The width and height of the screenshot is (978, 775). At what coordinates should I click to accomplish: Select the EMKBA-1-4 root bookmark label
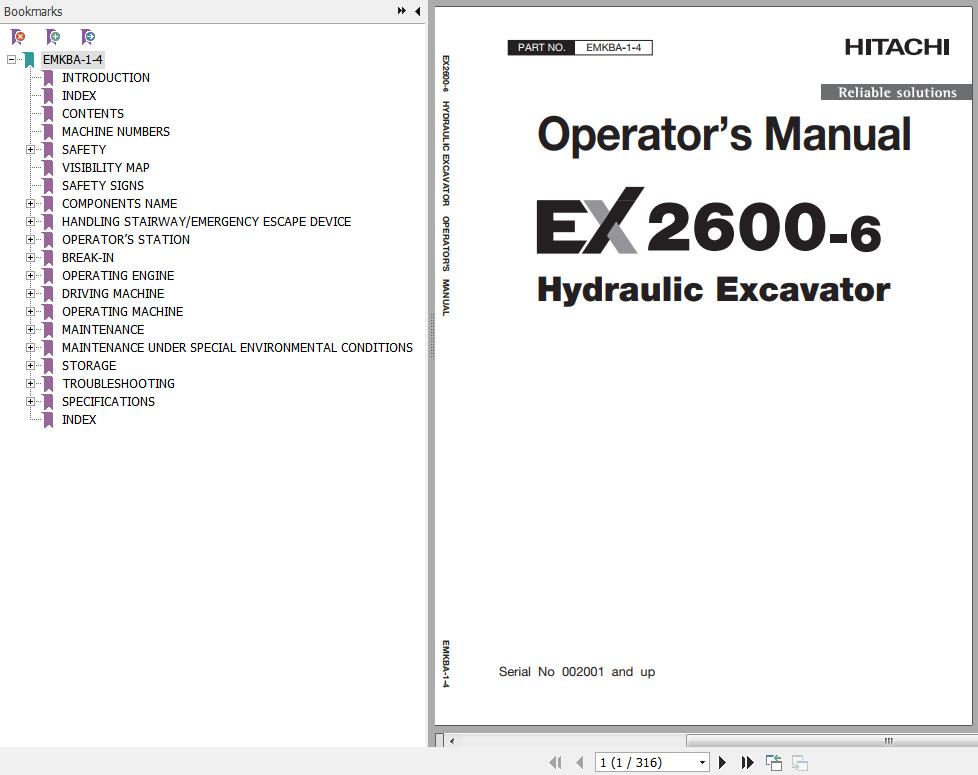[x=72, y=60]
